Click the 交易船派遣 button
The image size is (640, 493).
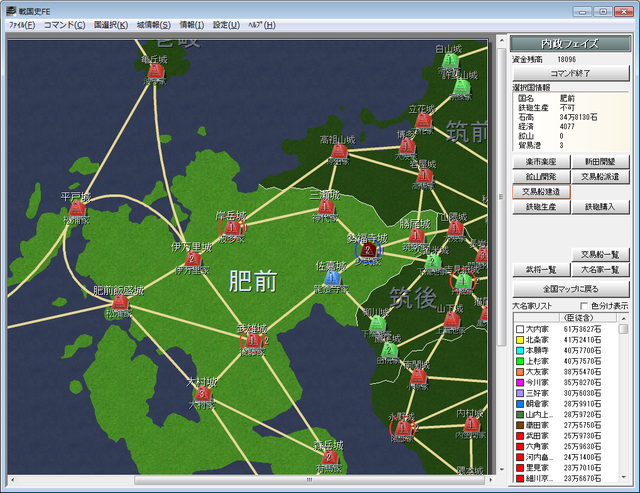pyautogui.click(x=600, y=177)
